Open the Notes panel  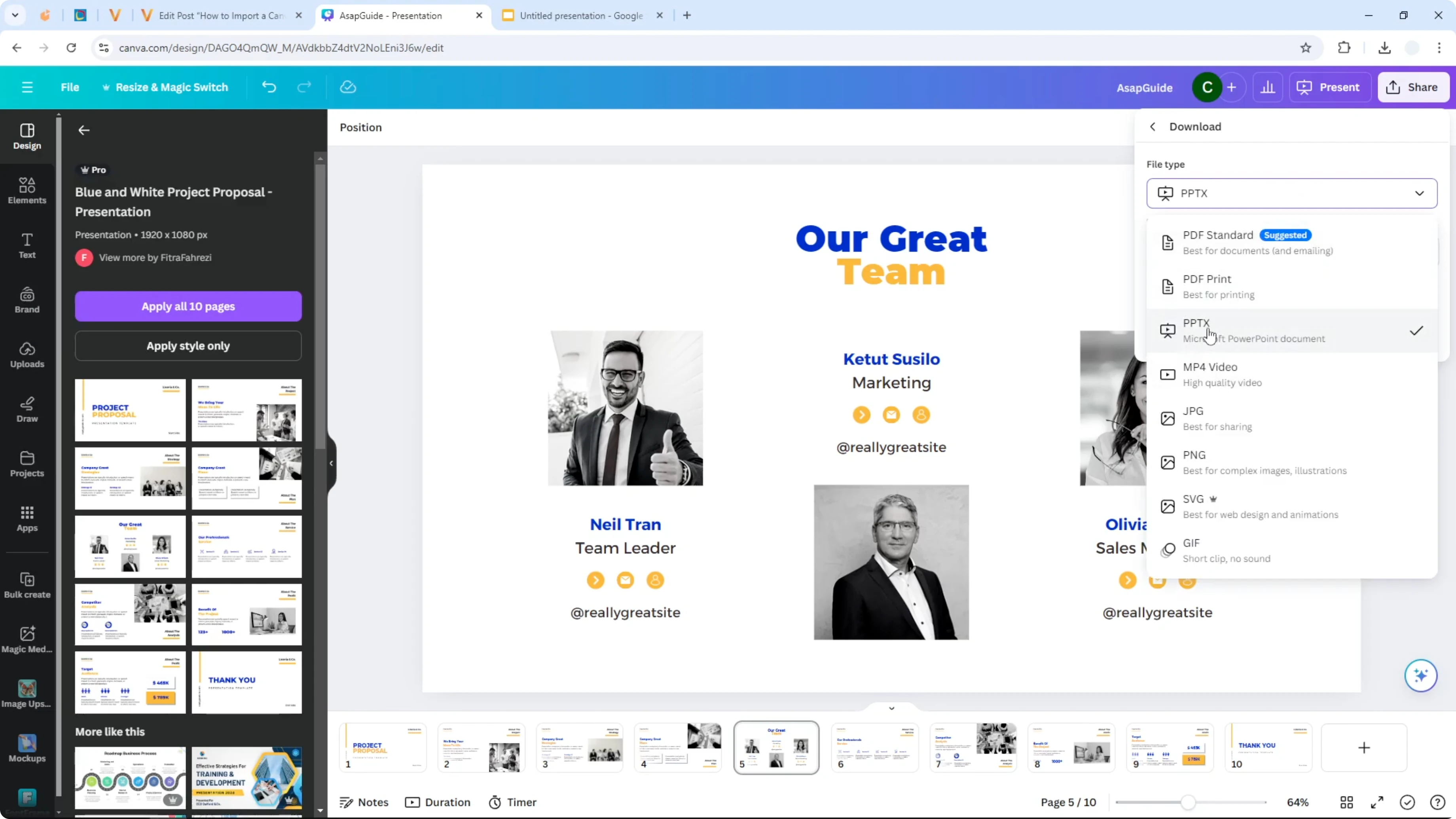[x=364, y=802]
